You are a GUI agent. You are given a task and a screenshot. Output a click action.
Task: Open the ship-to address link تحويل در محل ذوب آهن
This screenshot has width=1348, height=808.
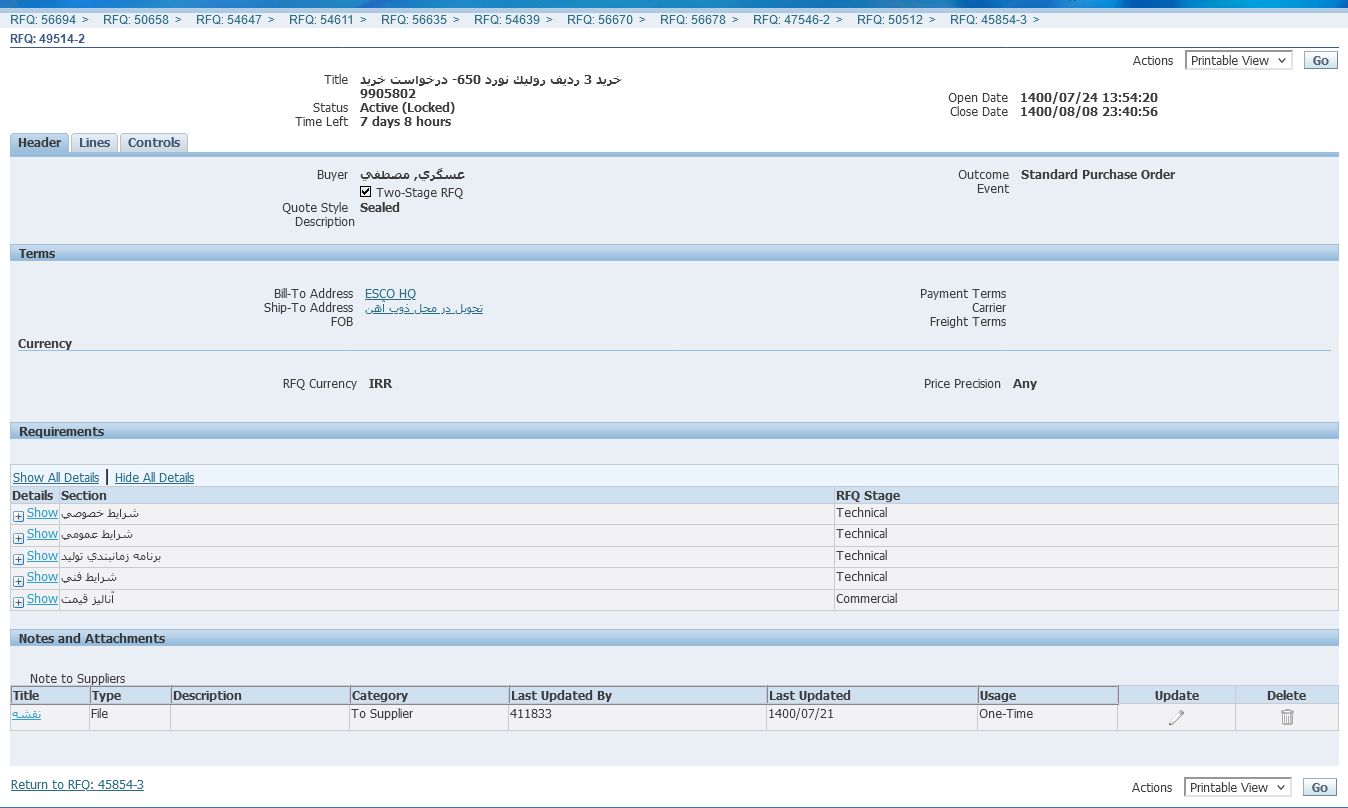point(424,308)
